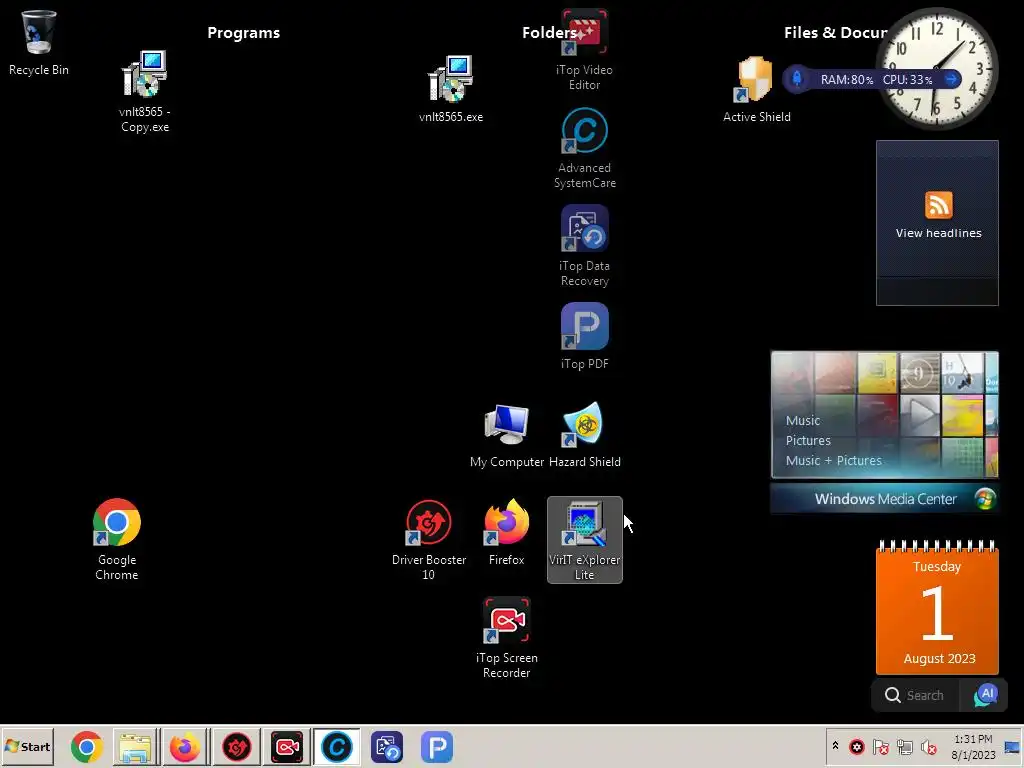Open Firefox from the taskbar
Screen dimensions: 1024x768
(x=185, y=746)
